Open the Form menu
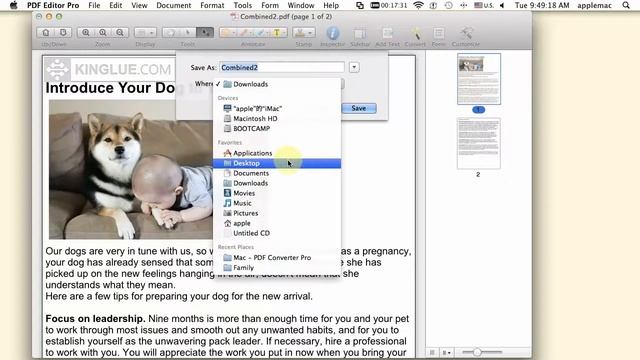Image resolution: width=640 pixels, height=360 pixels. [x=270, y=5]
